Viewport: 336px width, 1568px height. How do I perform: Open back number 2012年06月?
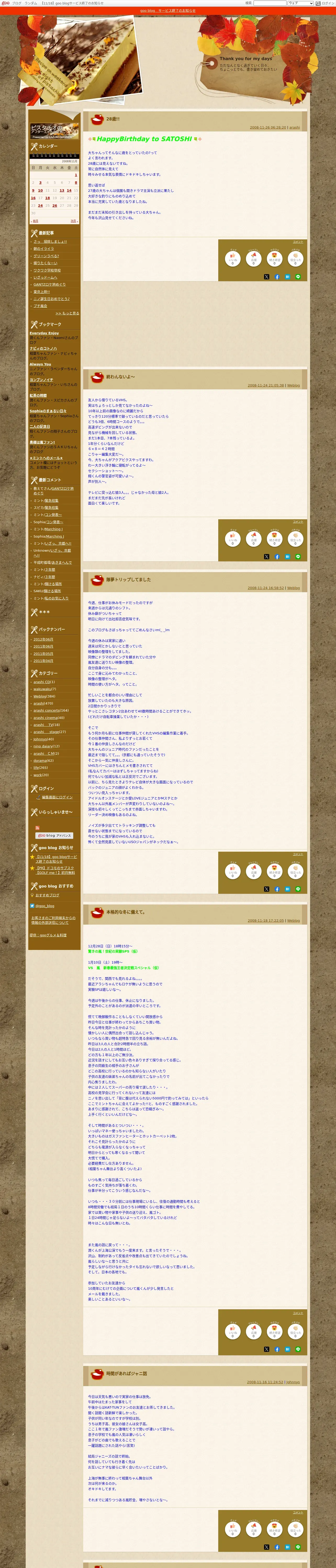click(x=43, y=639)
